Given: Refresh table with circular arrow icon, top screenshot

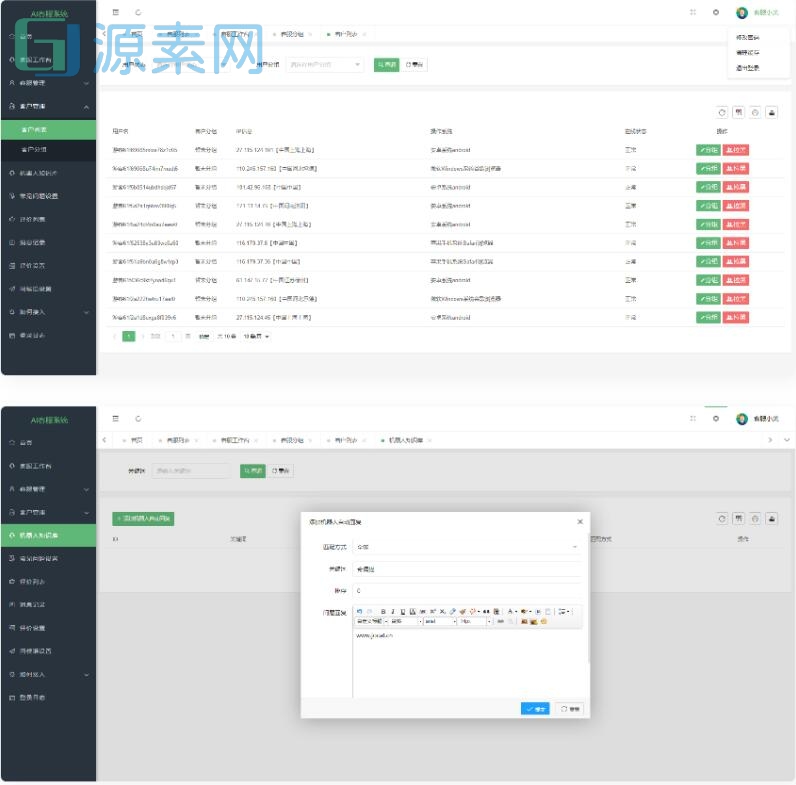Looking at the screenshot, I should tap(722, 112).
